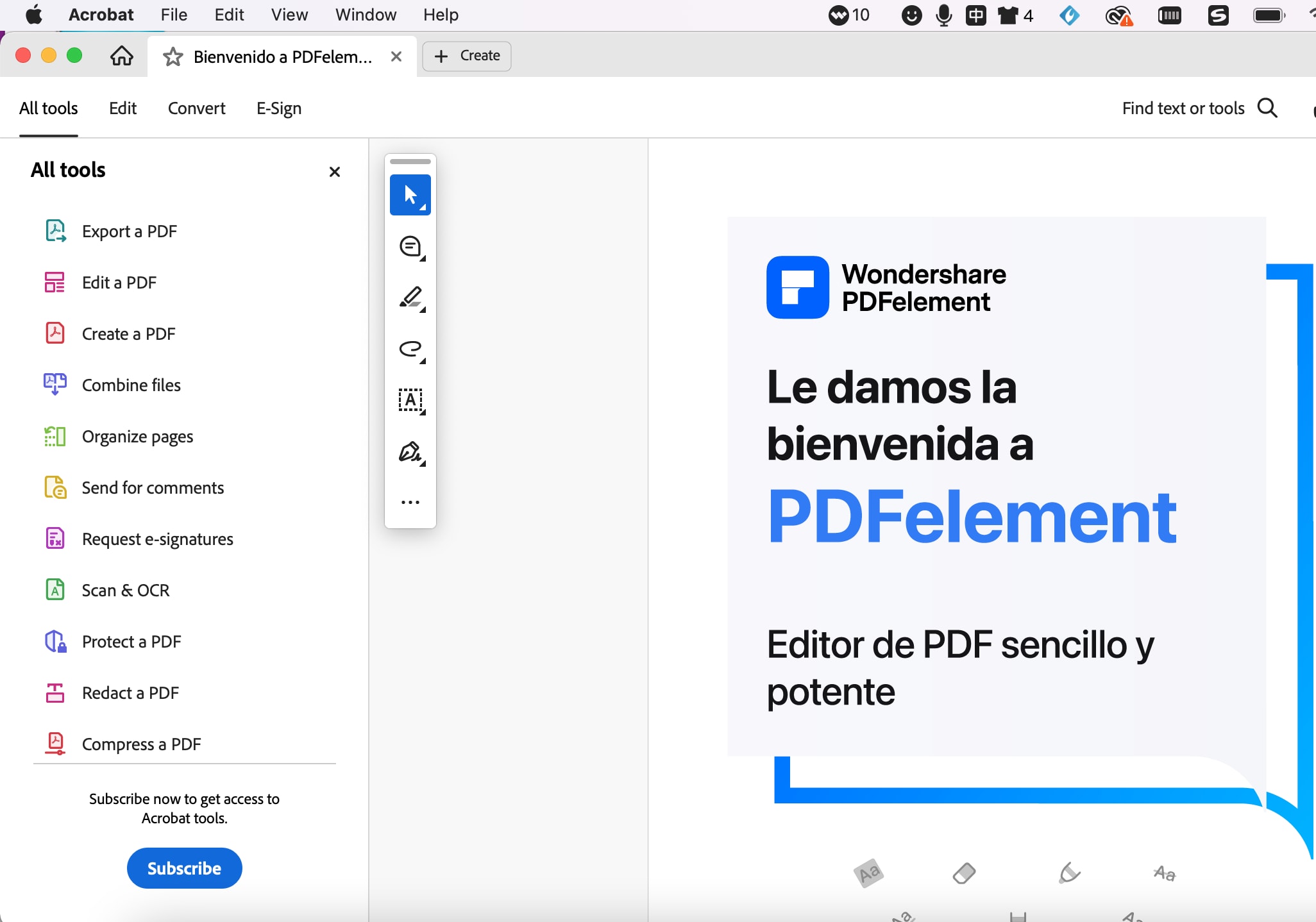Click the search magnifier icon
Image resolution: width=1316 pixels, height=922 pixels.
click(1267, 108)
